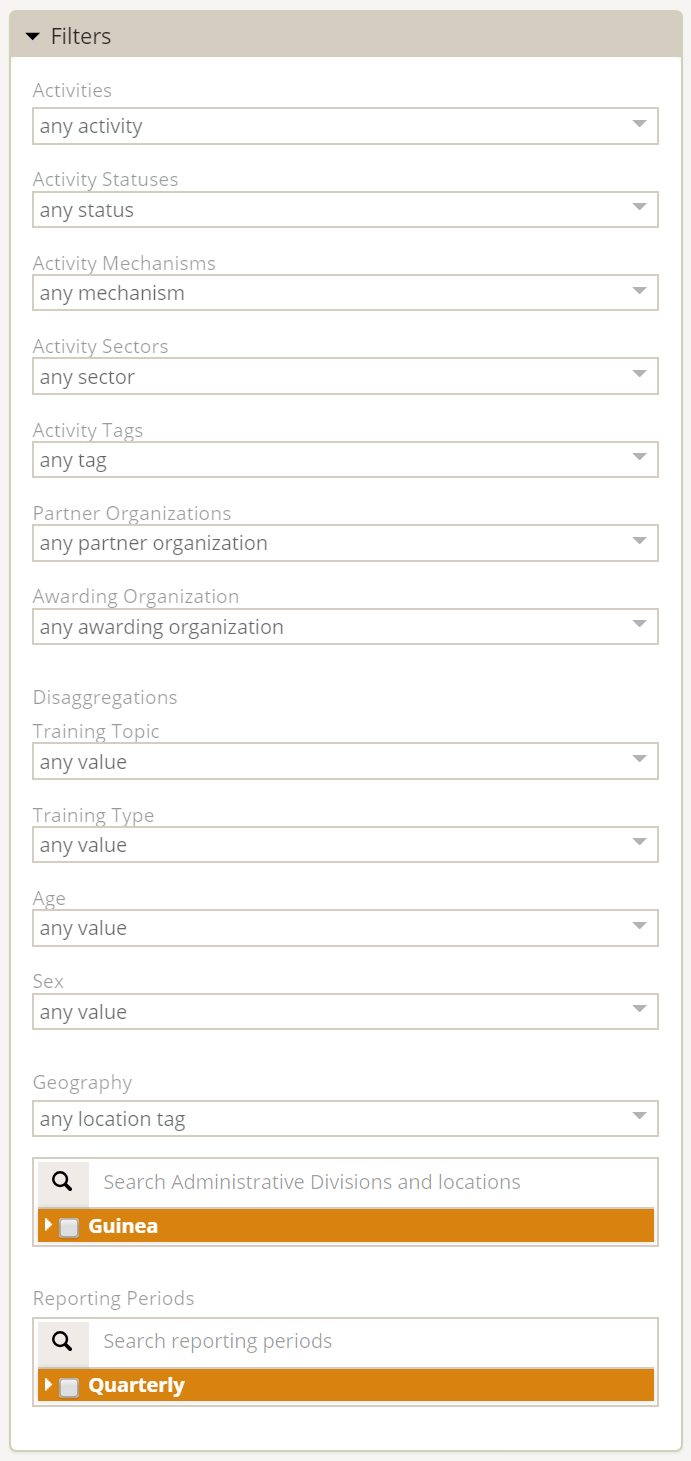The width and height of the screenshot is (691, 1461).
Task: Click the Search reporting periods field
Action: pos(370,1341)
